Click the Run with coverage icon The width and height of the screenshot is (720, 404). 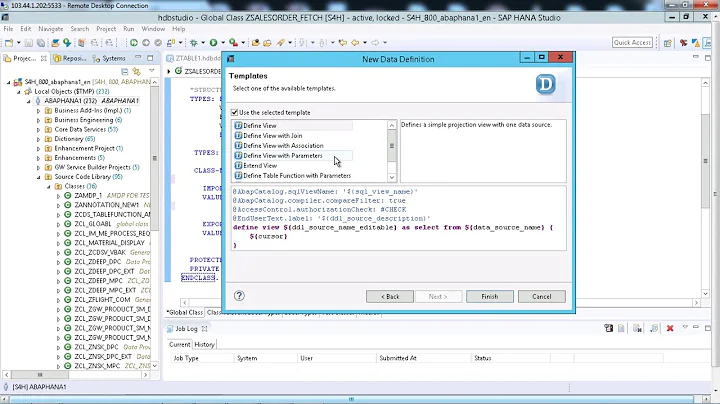(x=234, y=43)
